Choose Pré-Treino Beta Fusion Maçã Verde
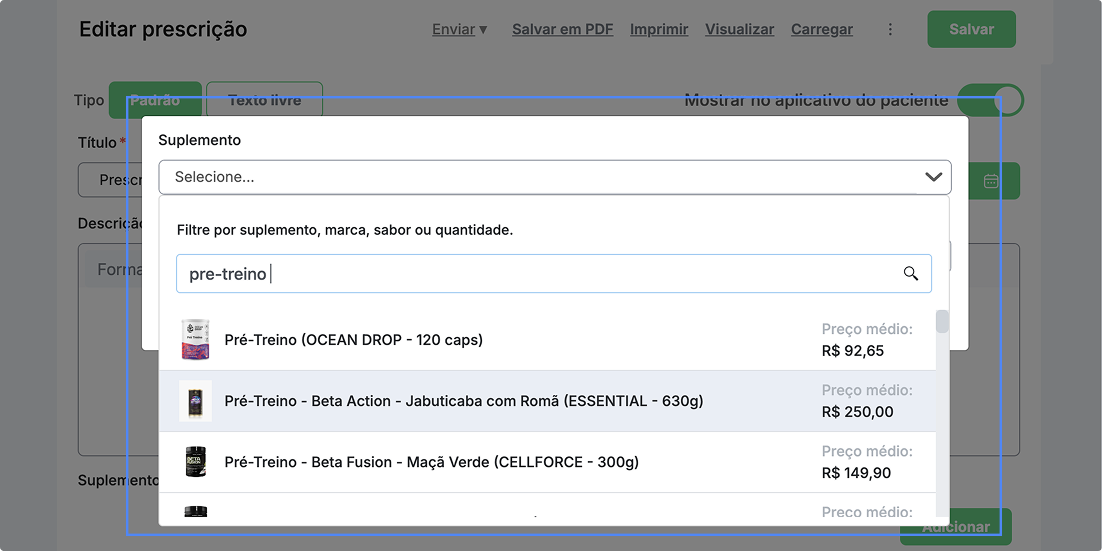Viewport: 1102px width, 551px height. pos(431,462)
